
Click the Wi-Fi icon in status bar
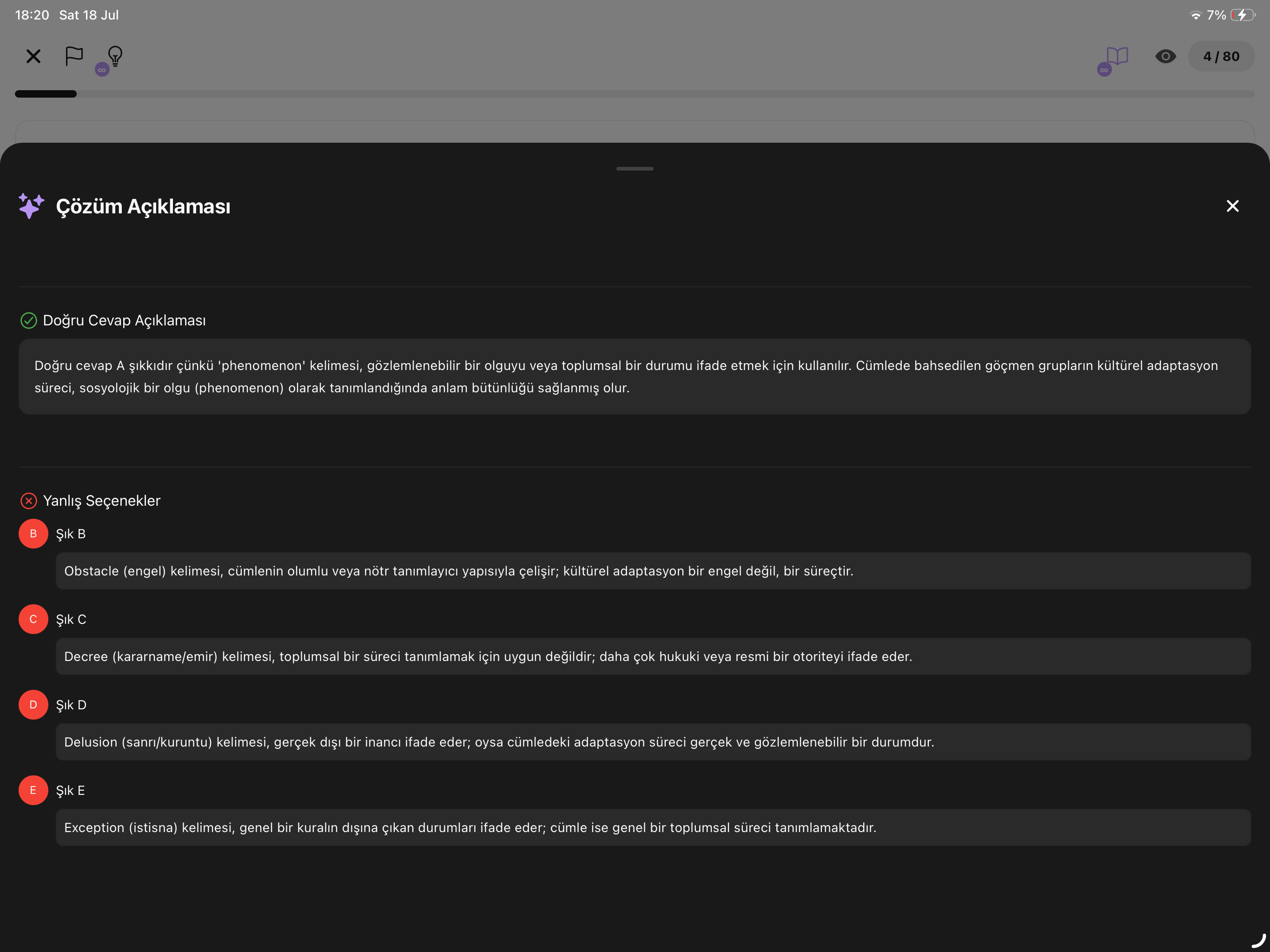point(1196,15)
